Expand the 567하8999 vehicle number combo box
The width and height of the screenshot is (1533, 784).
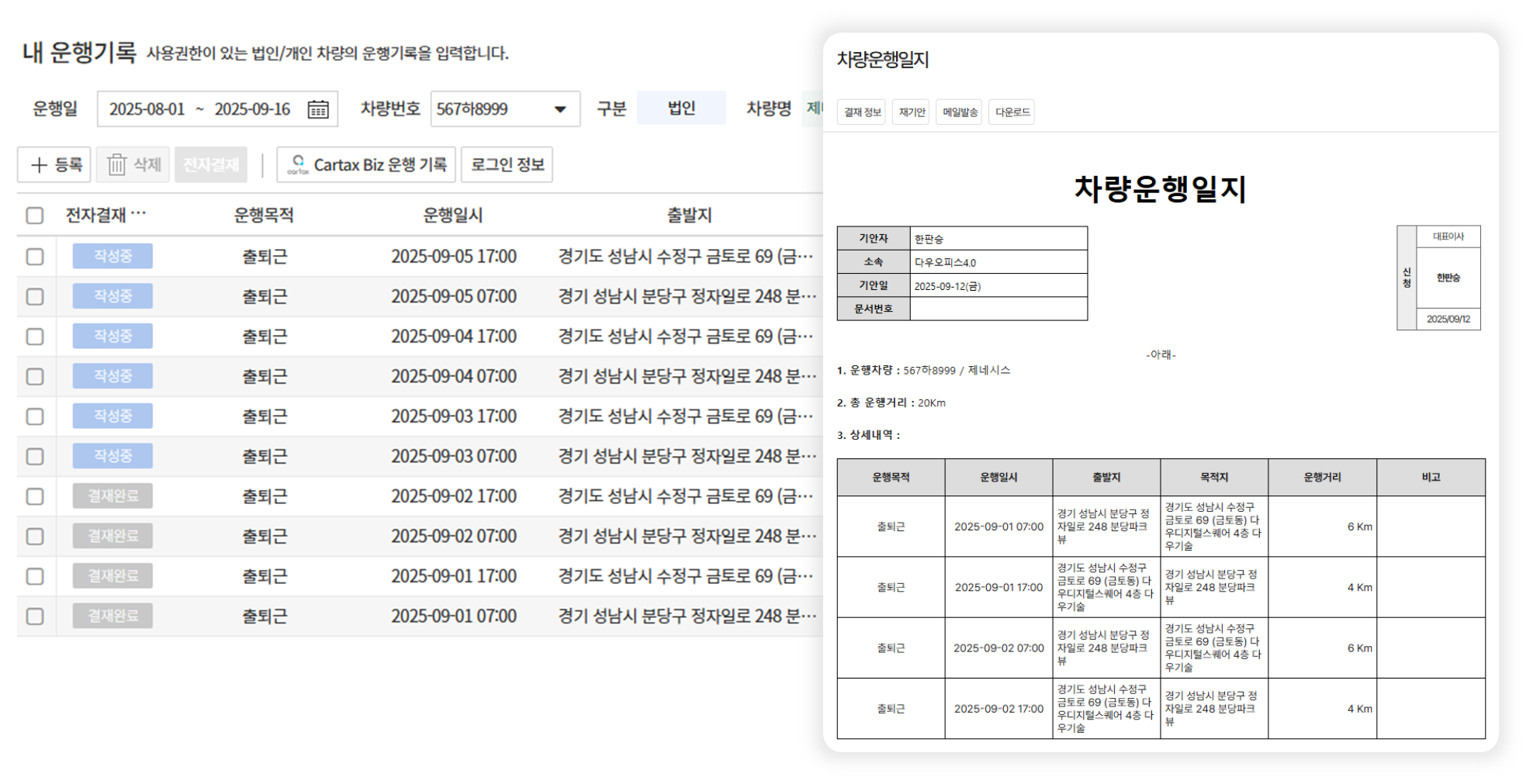tap(497, 109)
